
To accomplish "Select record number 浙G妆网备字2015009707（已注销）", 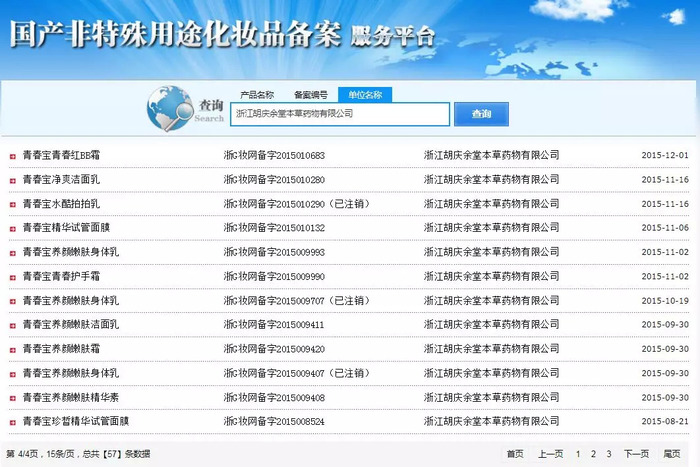I will point(297,301).
